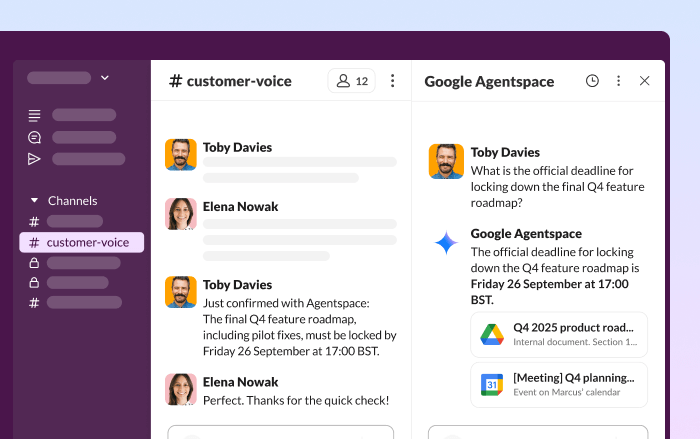
Task: Click the home list icon in sidebar
Action: 35,115
